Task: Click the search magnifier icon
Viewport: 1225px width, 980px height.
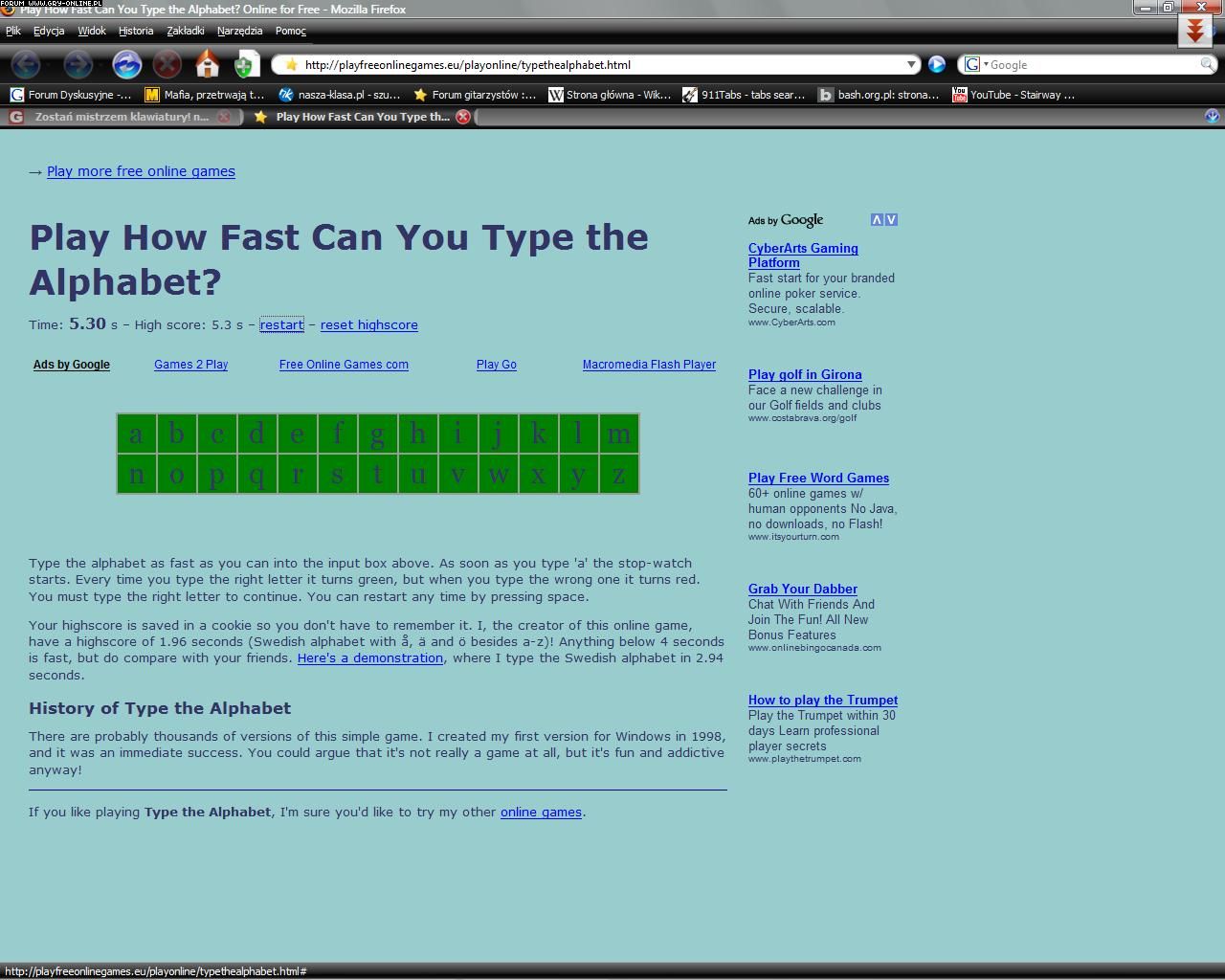Action: point(1208,64)
